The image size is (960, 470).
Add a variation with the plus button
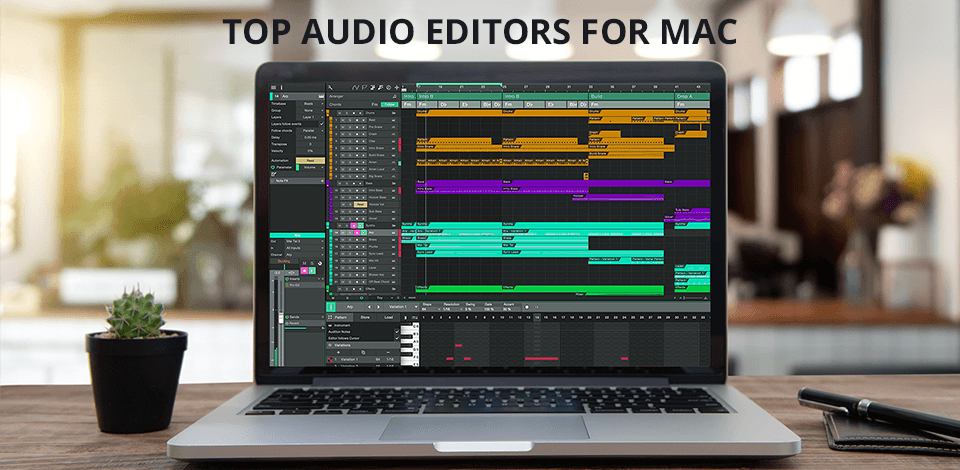pyautogui.click(x=339, y=352)
